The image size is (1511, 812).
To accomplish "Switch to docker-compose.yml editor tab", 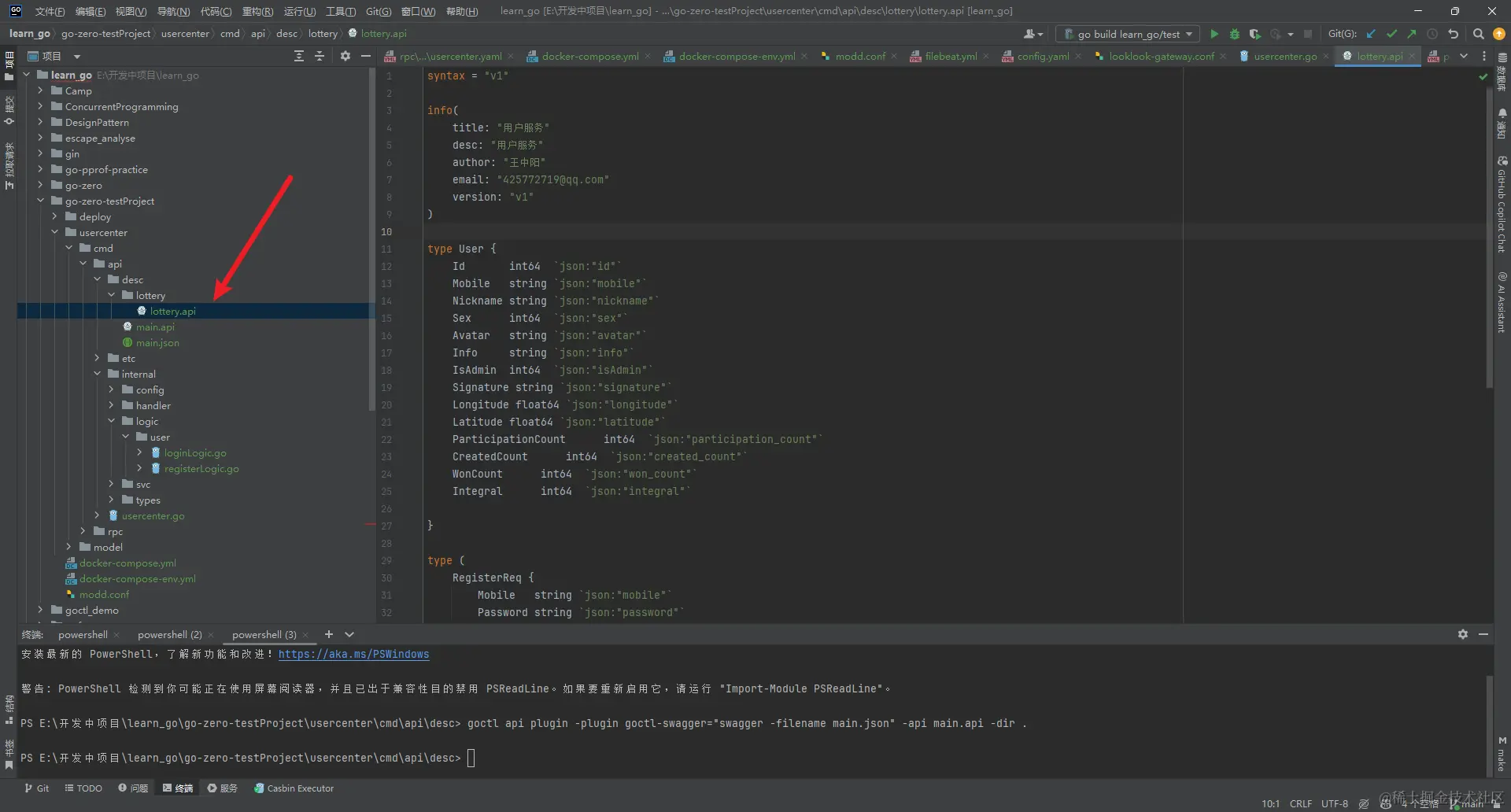I will tap(589, 56).
